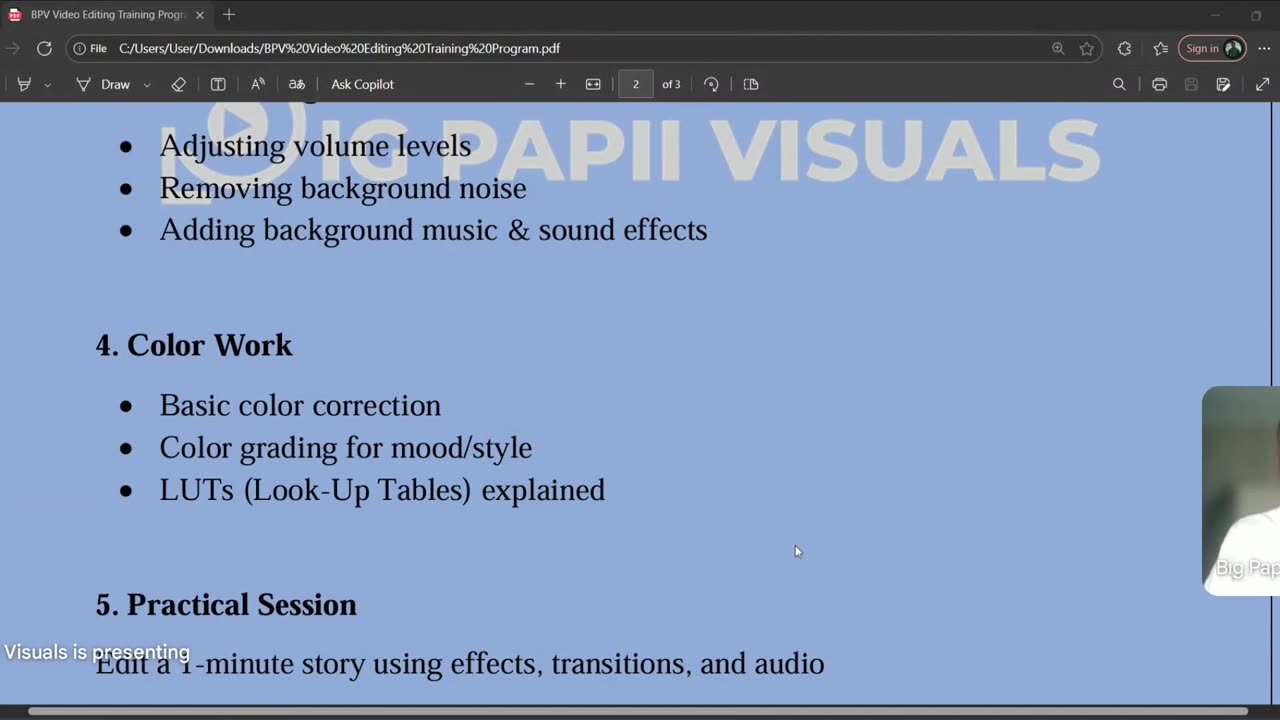
Task: Rotate the PDF page
Action: (711, 85)
